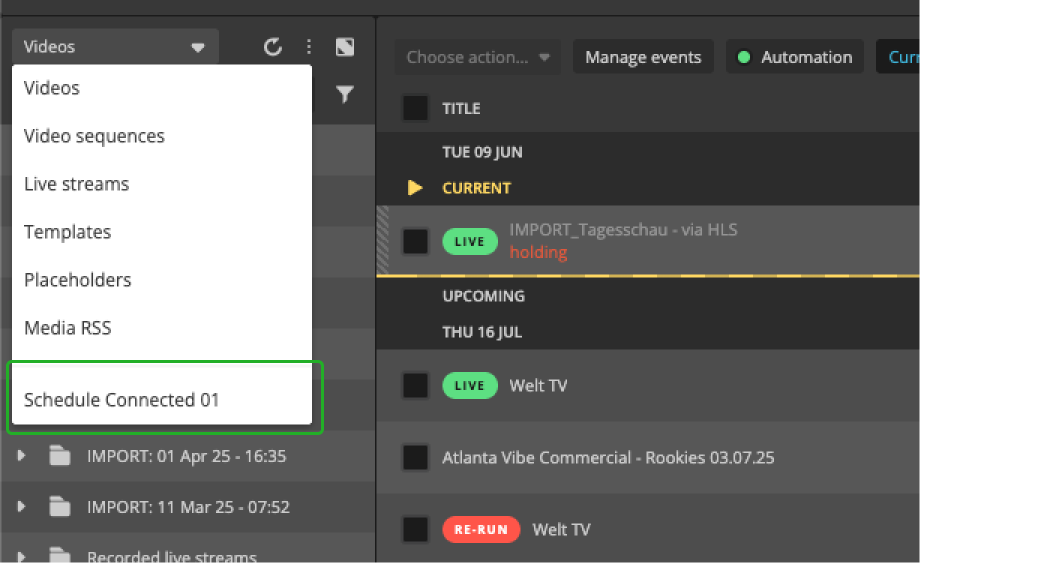Click the green LIVE badge on Welt TV
This screenshot has height=563, width=1058.
point(470,385)
